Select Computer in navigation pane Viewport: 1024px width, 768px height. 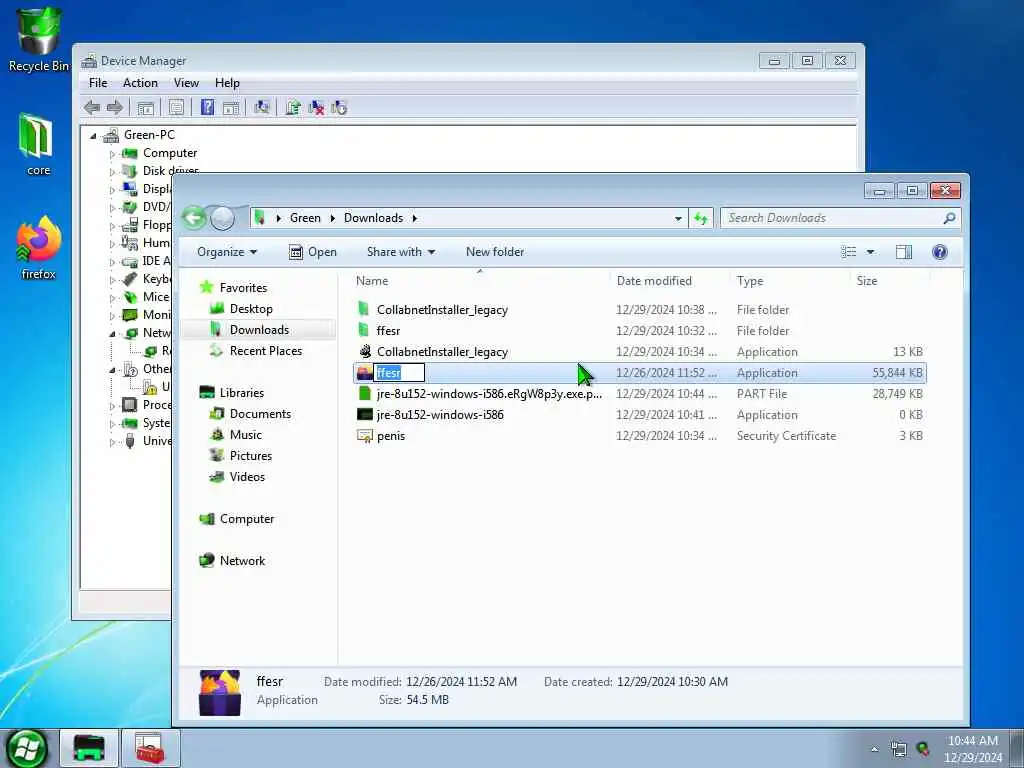pos(247,519)
